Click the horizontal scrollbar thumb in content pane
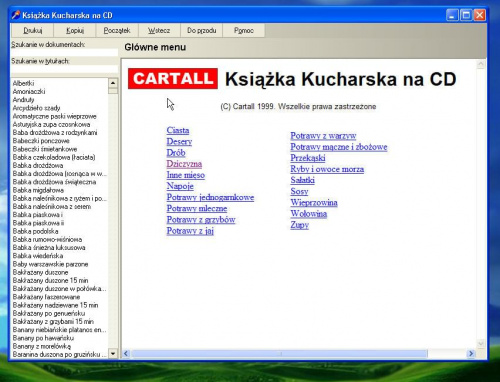The height and width of the screenshot is (382, 500). tap(279, 353)
